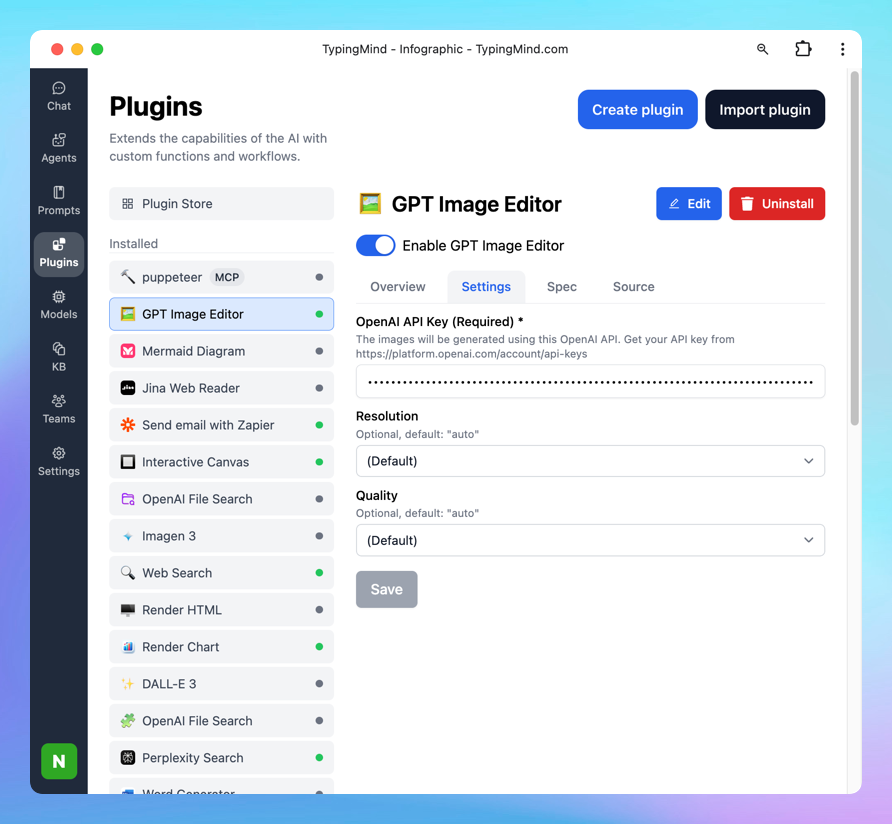Click the puppeteer status dot
The image size is (892, 824).
pyautogui.click(x=319, y=277)
